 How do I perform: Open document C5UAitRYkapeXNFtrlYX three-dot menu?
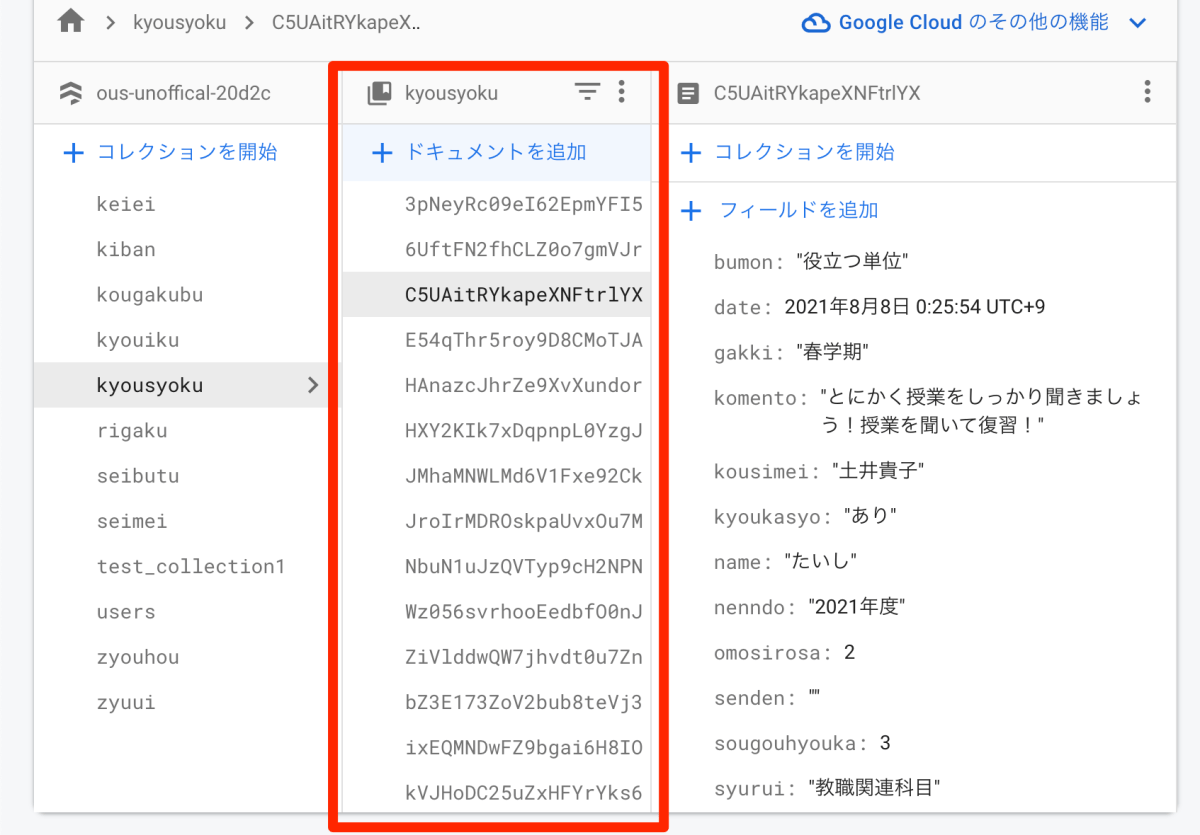coord(1147,92)
